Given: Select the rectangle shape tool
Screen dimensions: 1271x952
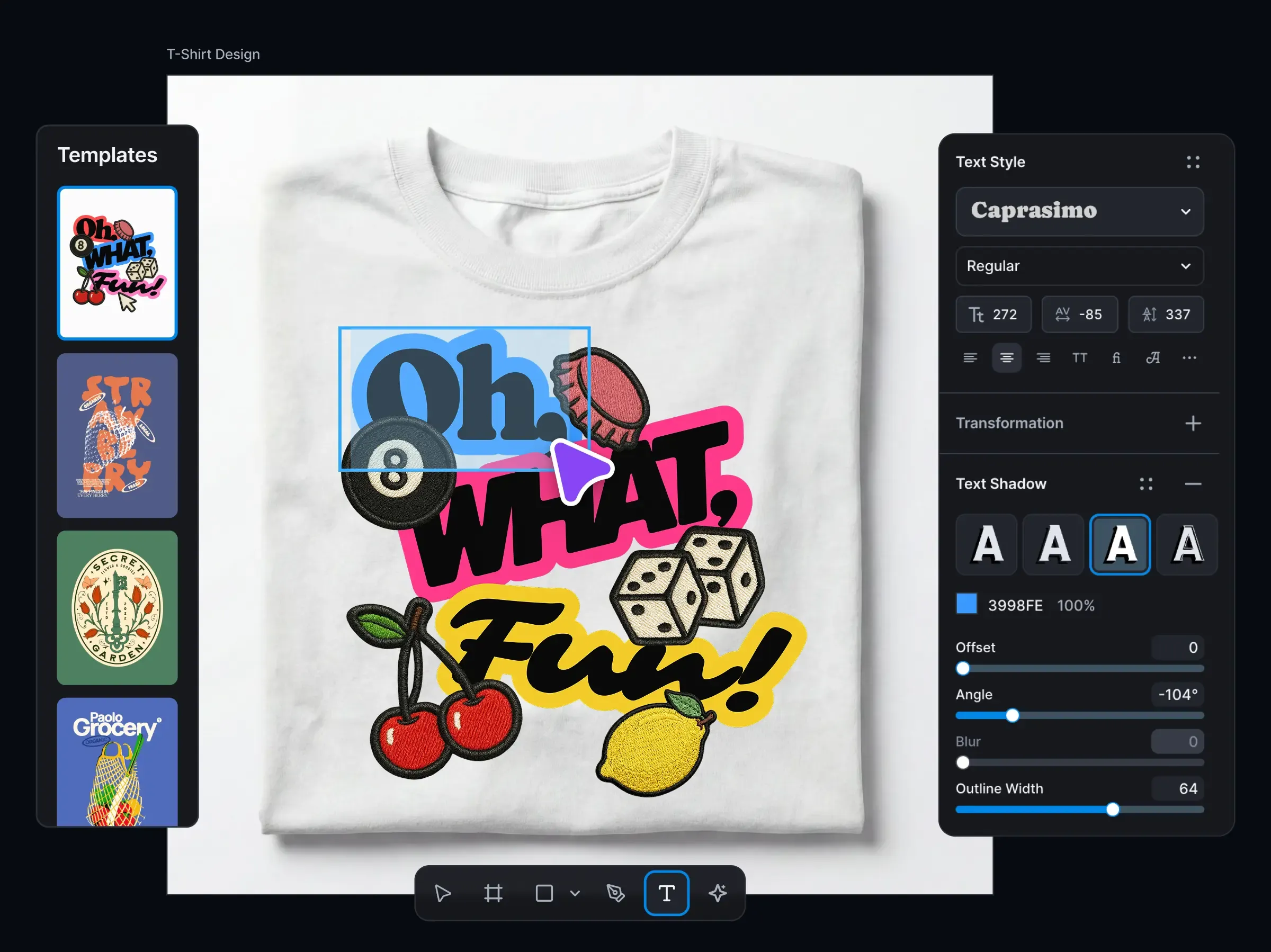Looking at the screenshot, I should click(x=544, y=893).
